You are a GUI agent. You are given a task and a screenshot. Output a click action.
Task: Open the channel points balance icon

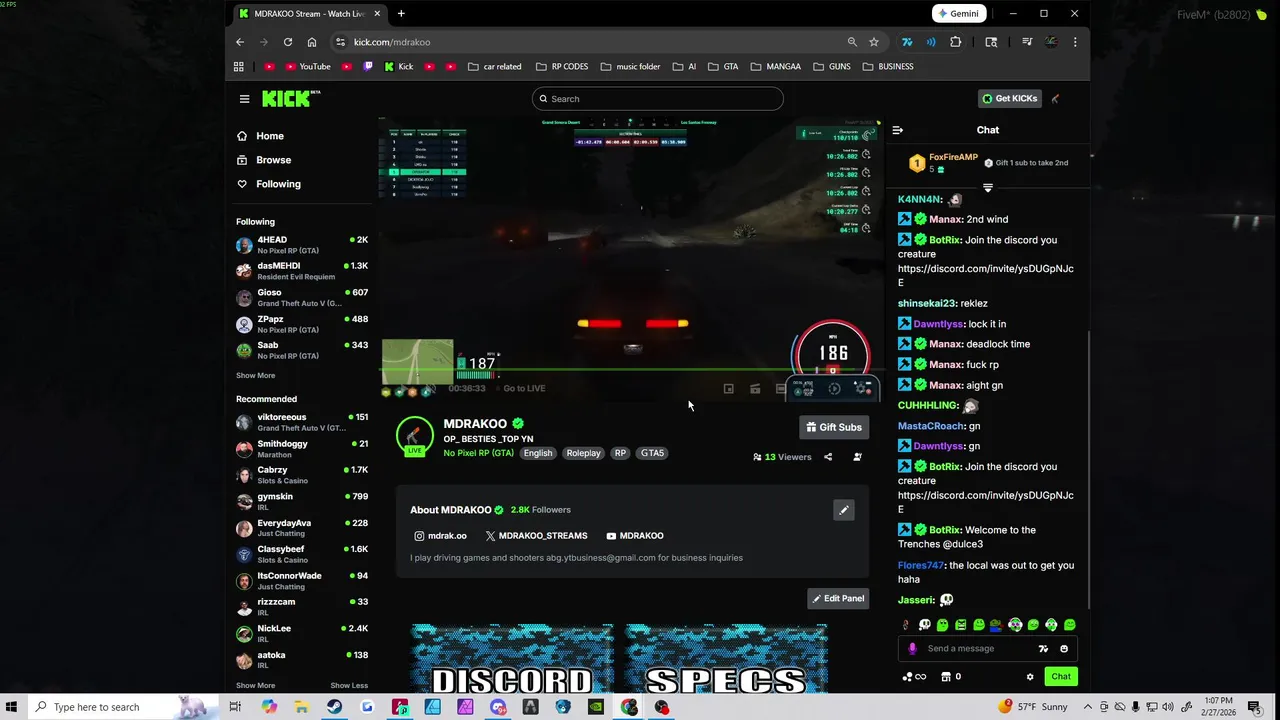[x=914, y=677]
